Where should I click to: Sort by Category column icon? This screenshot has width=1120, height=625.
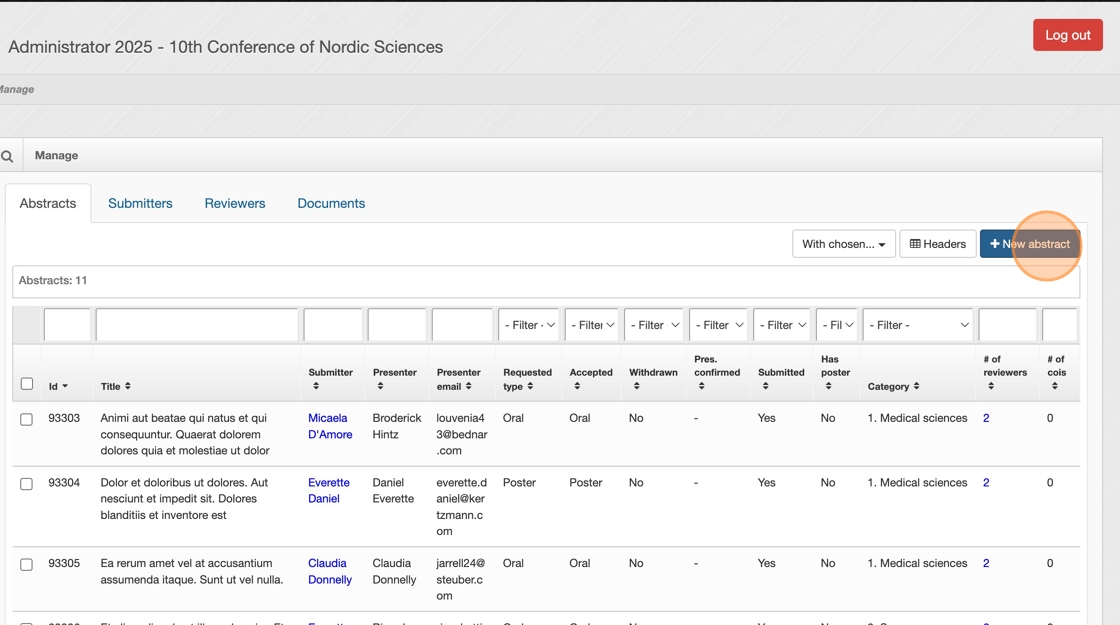(916, 386)
